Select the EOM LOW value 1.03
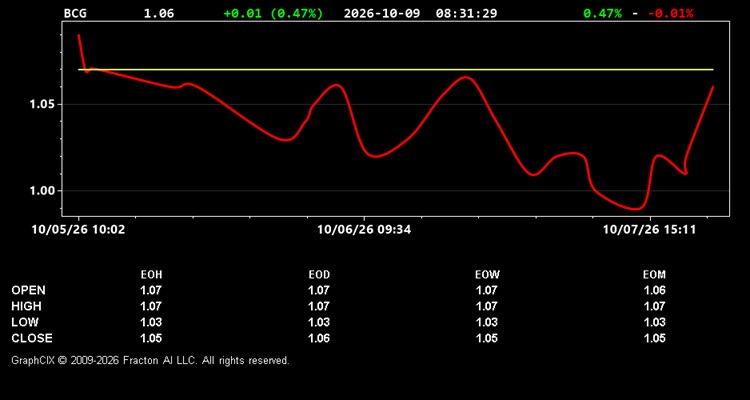This screenshot has height=400, width=750. (x=654, y=322)
